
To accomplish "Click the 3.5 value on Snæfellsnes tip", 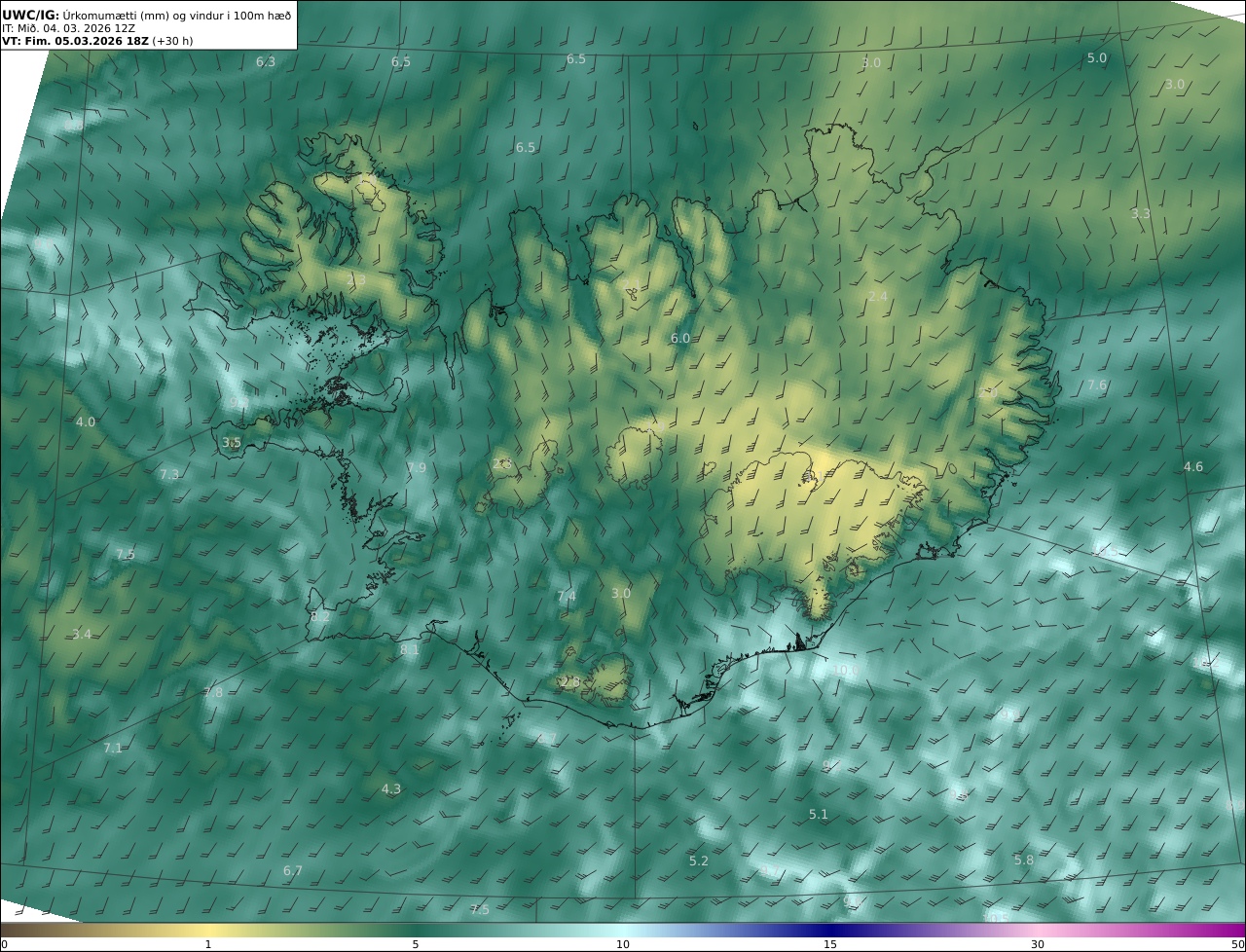I will click(231, 442).
